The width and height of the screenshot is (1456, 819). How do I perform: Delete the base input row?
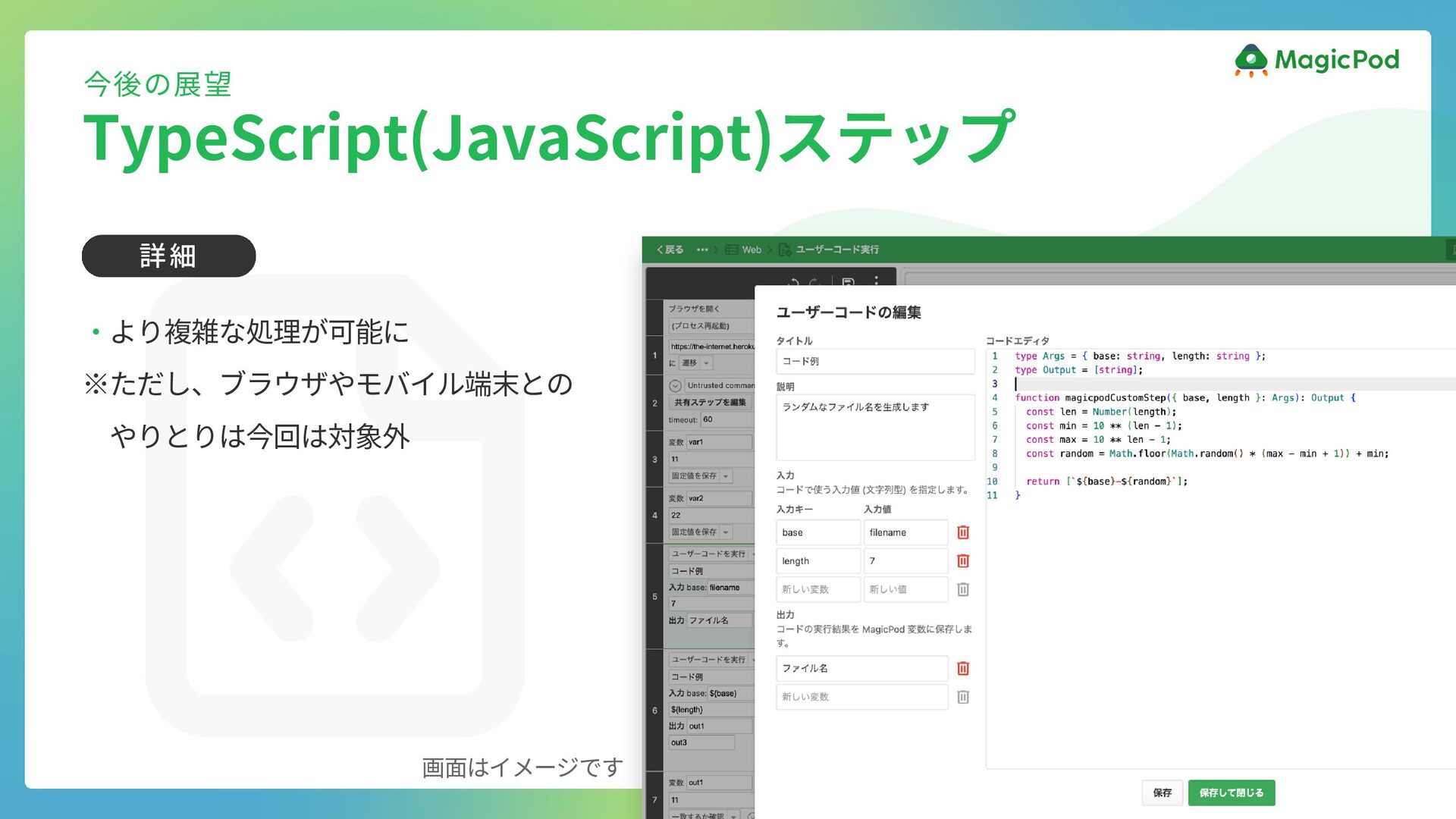[962, 532]
